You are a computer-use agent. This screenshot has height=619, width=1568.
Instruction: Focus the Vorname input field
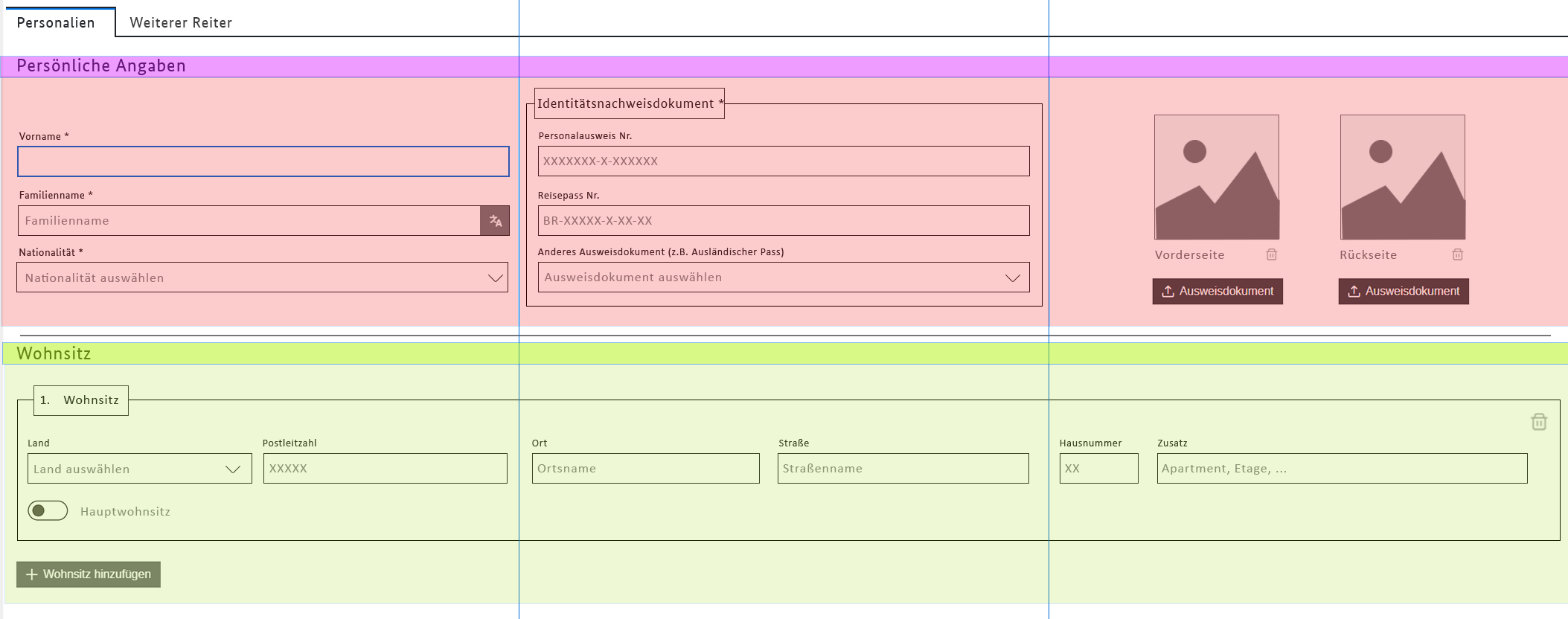pyautogui.click(x=263, y=161)
